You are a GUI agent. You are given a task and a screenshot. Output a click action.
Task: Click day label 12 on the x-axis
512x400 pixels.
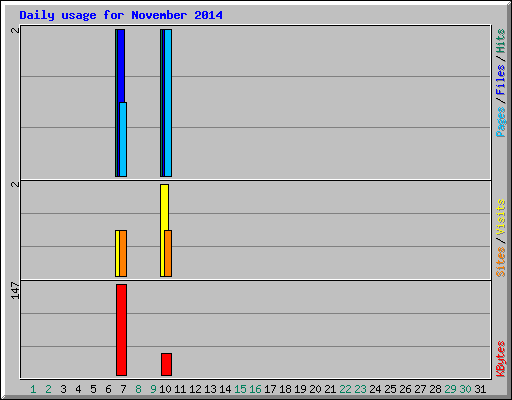[195, 389]
